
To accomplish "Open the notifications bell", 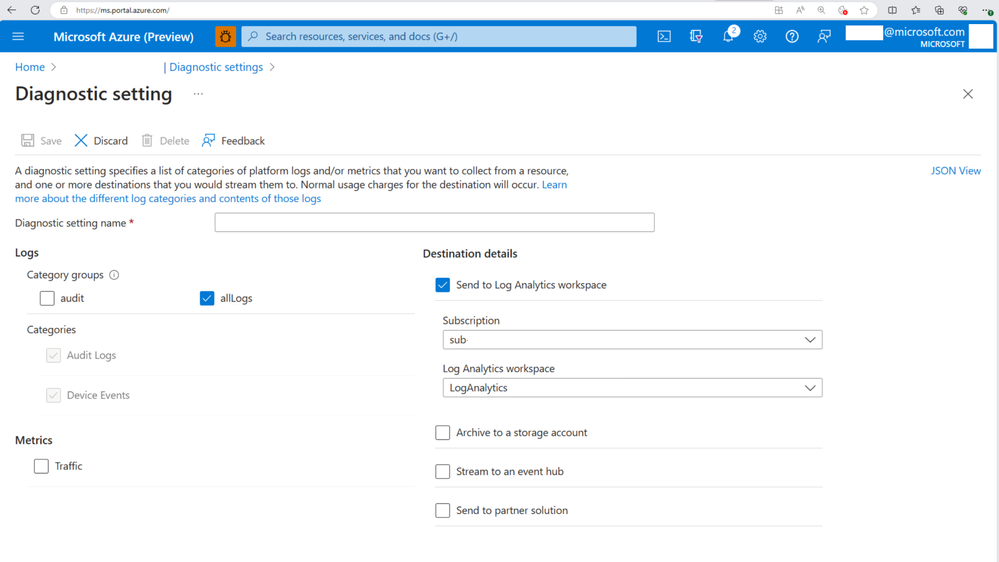I will pyautogui.click(x=728, y=36).
